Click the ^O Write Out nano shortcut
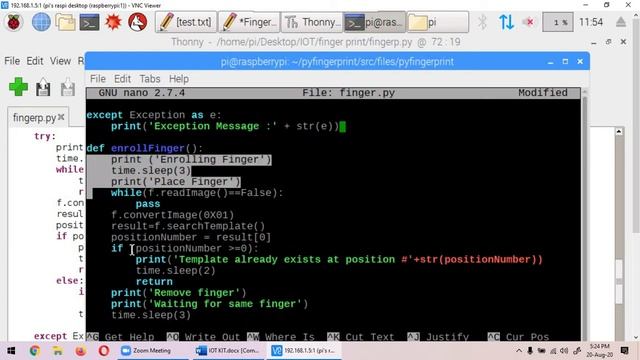 tap(203, 337)
